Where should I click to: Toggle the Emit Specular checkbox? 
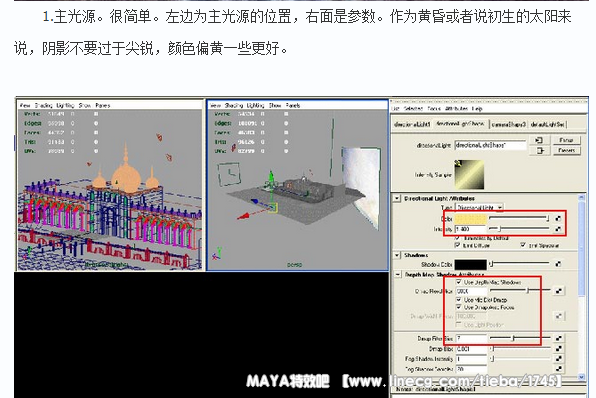(523, 245)
